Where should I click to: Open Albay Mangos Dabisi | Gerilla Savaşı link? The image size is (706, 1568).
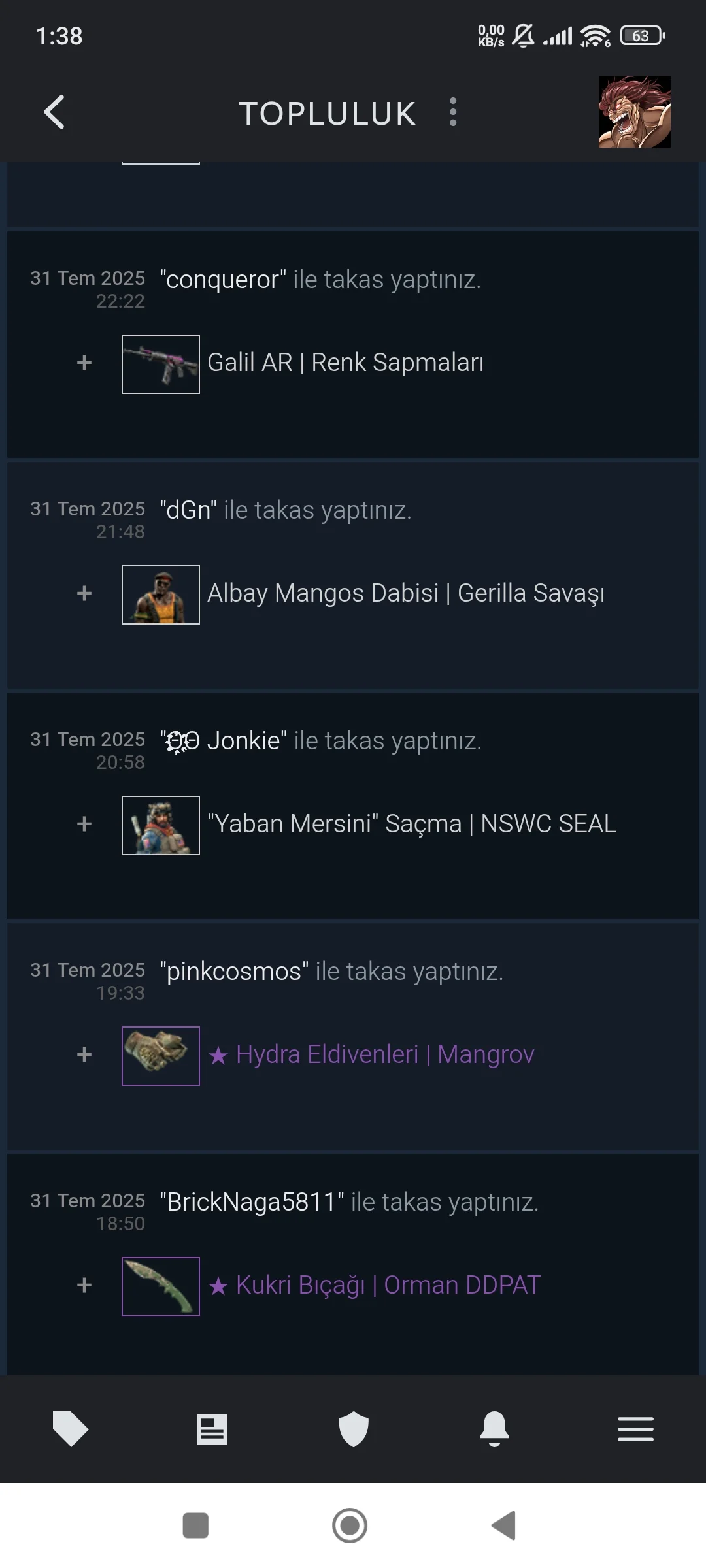405,593
